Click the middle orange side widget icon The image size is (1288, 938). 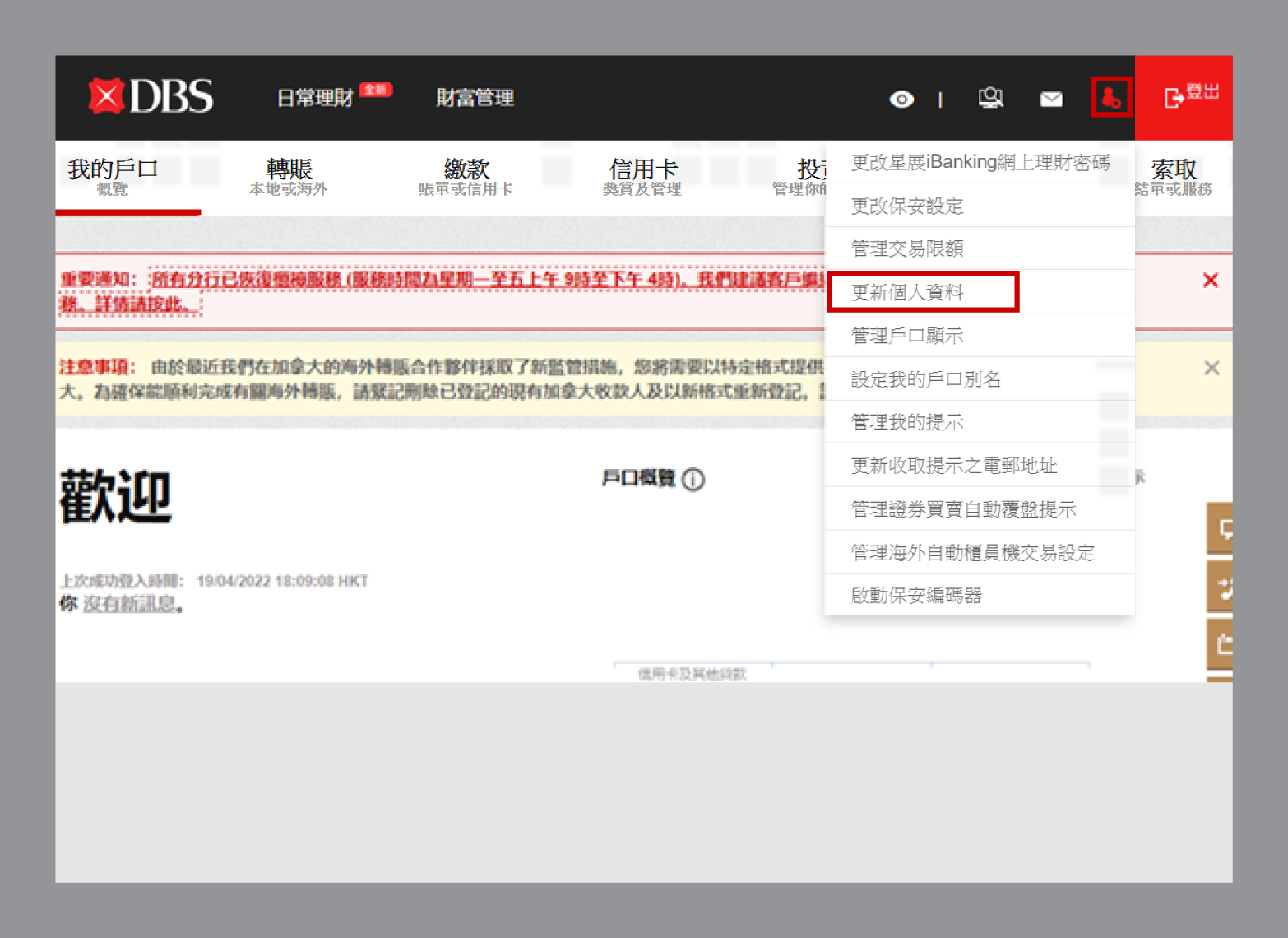click(x=1221, y=587)
